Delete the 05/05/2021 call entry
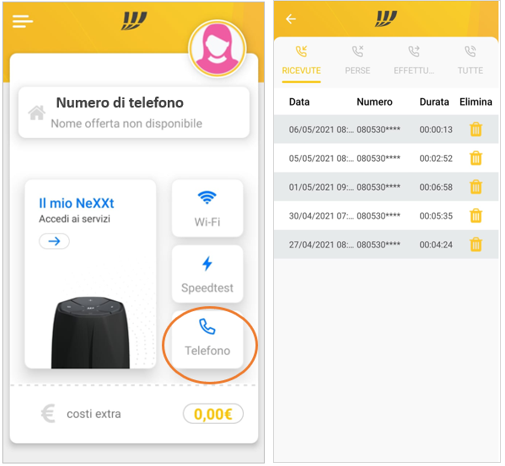The width and height of the screenshot is (505, 466). tap(476, 158)
